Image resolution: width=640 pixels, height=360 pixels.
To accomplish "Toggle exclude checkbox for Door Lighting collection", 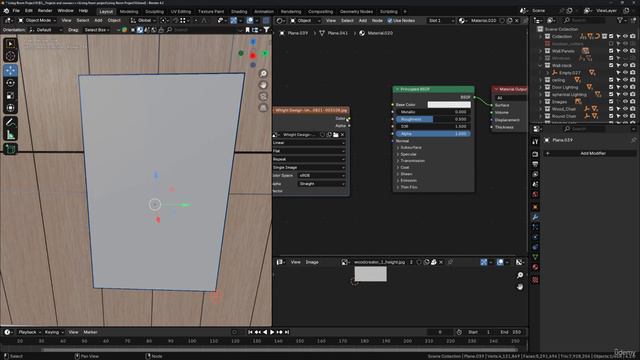I will (611, 87).
